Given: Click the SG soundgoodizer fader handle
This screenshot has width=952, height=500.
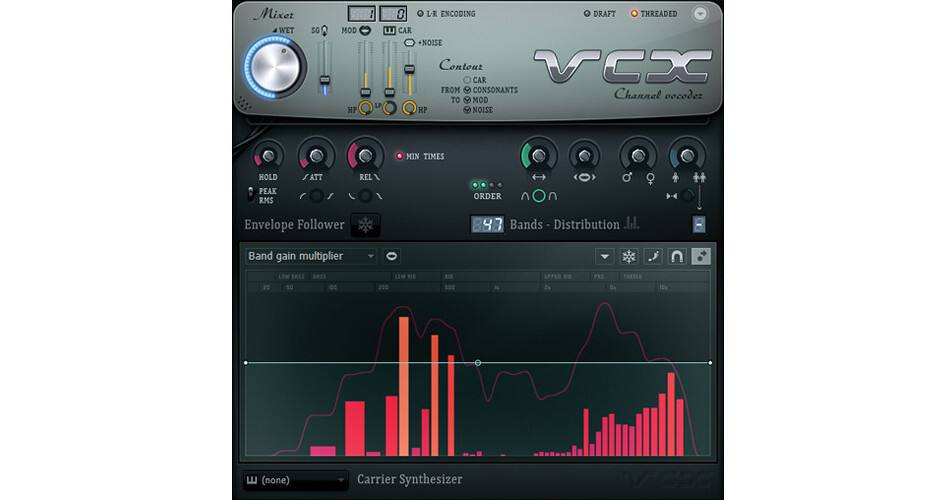Looking at the screenshot, I should pos(325,80).
